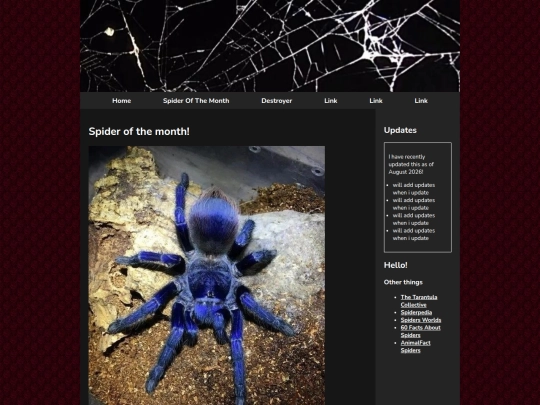Image resolution: width=540 pixels, height=405 pixels.
Task: Open The Tarantula Collective link
Action: [x=419, y=301]
